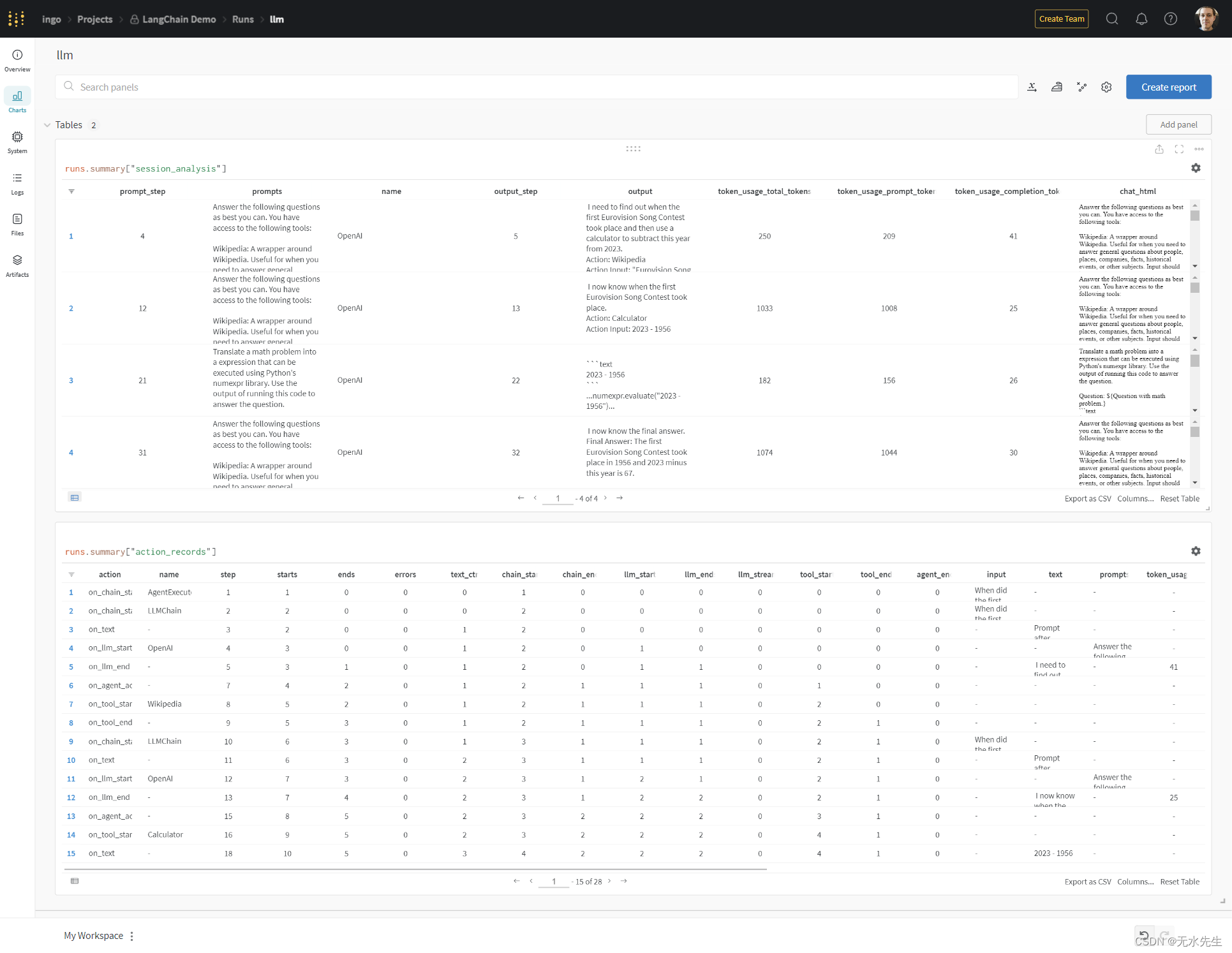The width and height of the screenshot is (1232, 953).
Task: Click the Create report button
Action: pos(1168,87)
